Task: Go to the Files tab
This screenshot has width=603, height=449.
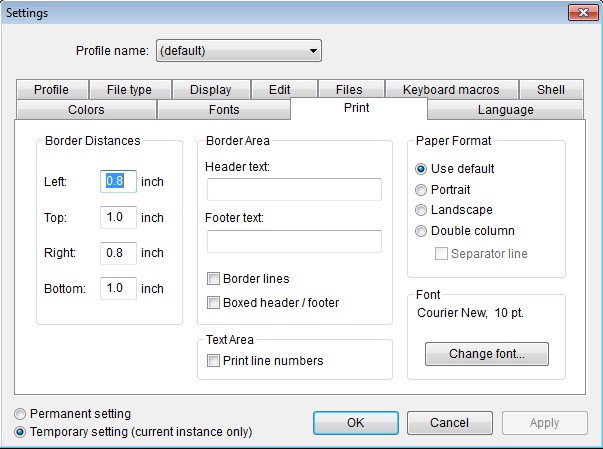Action: pos(349,90)
